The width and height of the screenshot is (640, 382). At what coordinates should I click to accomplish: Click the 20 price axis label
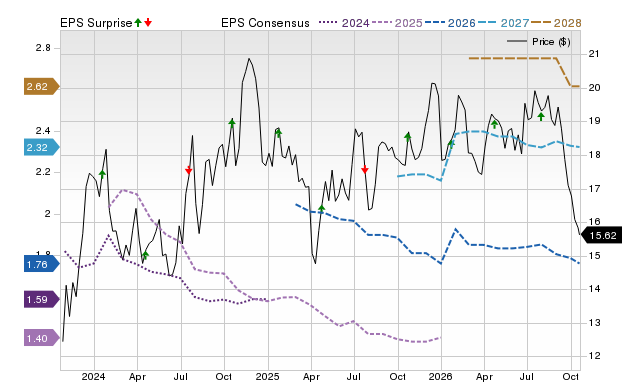coord(594,88)
